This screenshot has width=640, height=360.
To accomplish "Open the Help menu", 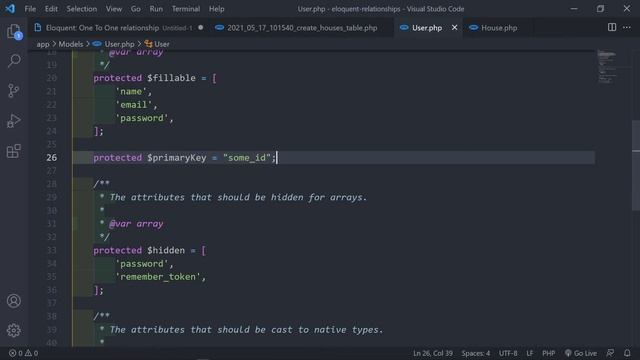I will pos(216,9).
